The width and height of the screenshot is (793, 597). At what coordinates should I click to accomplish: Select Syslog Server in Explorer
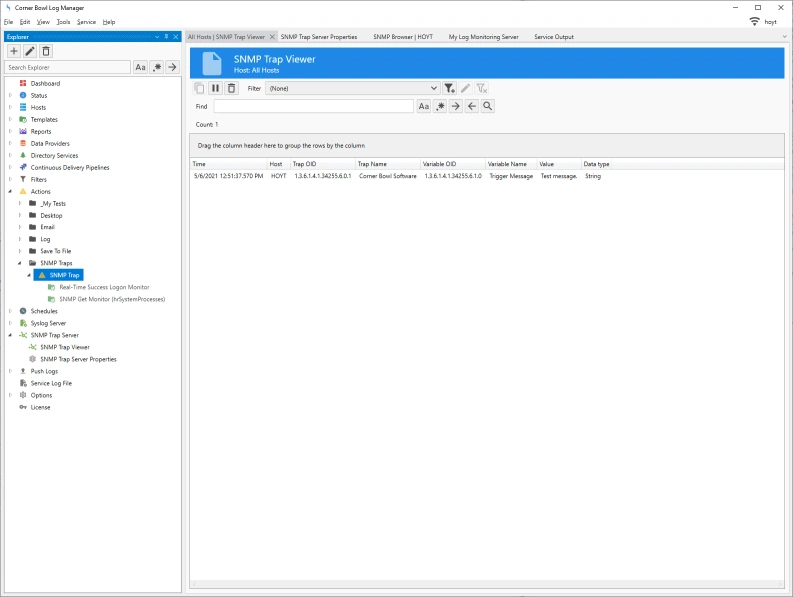[x=48, y=323]
